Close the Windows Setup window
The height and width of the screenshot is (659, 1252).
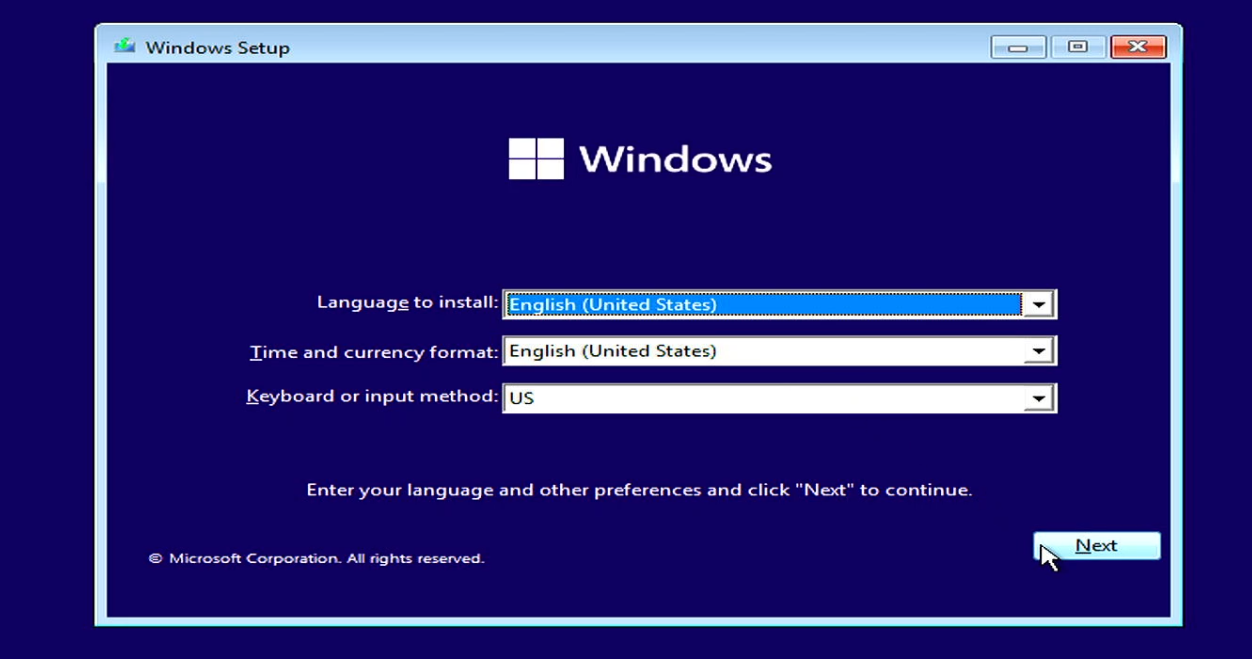pos(1138,47)
